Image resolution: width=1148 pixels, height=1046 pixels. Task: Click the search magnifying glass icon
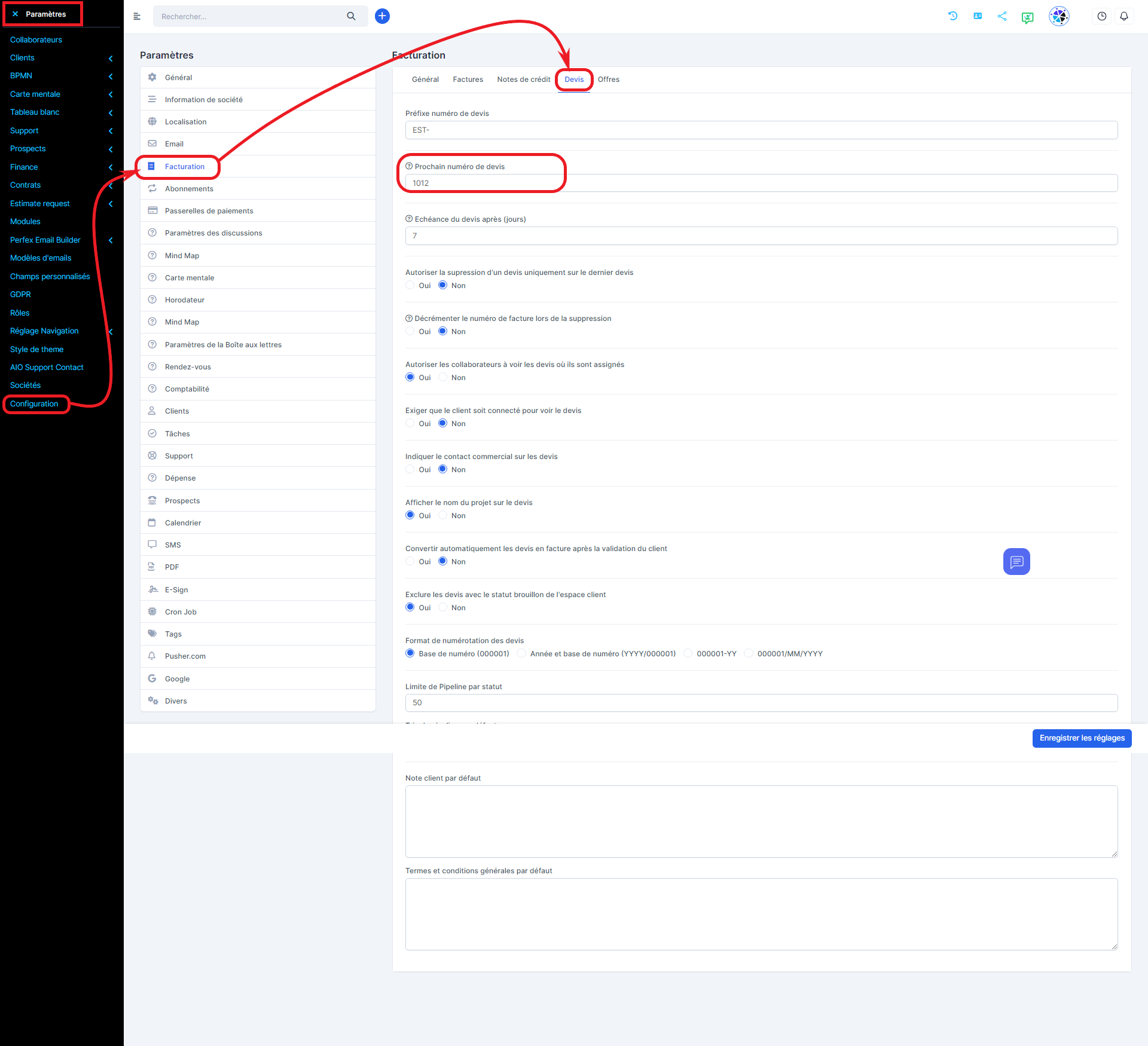tap(351, 14)
